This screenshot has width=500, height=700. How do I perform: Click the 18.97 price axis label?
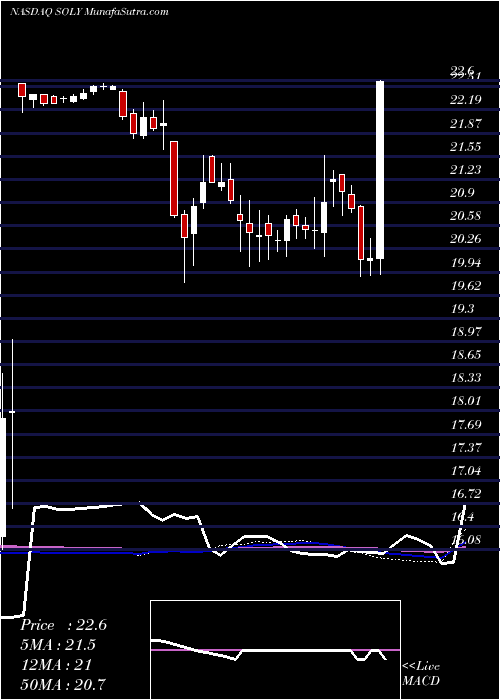466,332
